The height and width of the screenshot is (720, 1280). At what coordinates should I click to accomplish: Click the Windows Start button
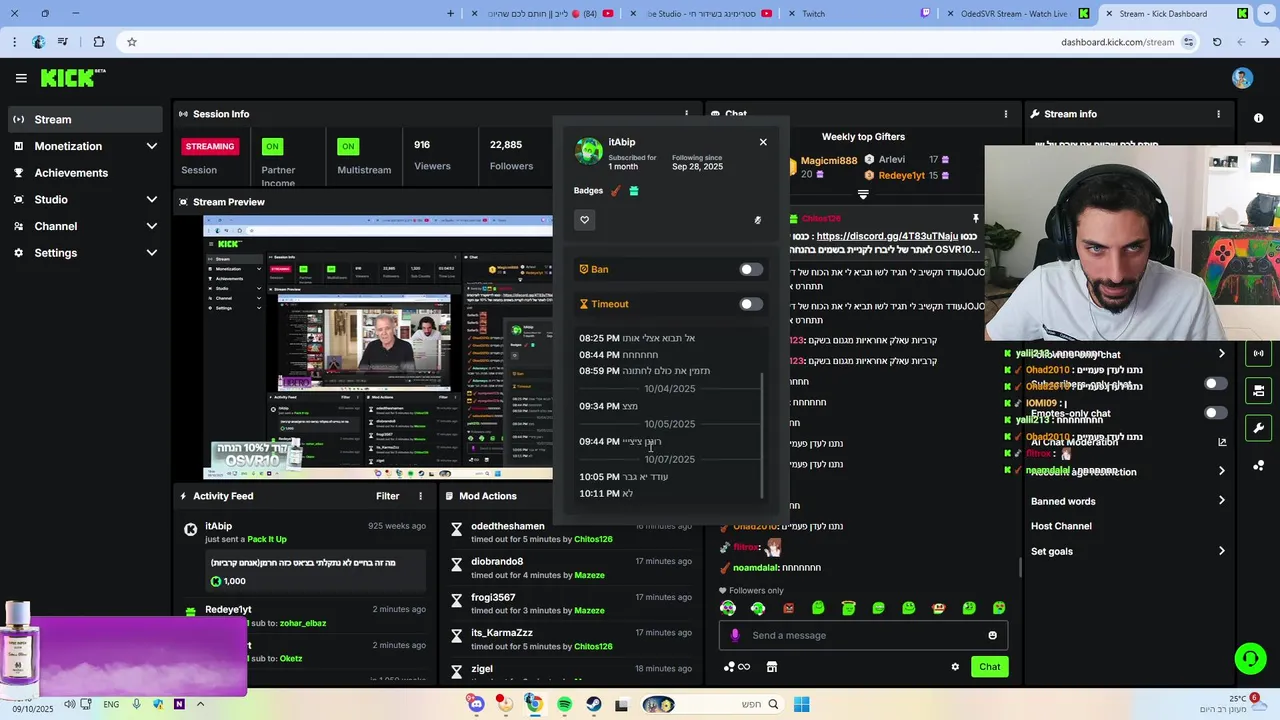[801, 705]
